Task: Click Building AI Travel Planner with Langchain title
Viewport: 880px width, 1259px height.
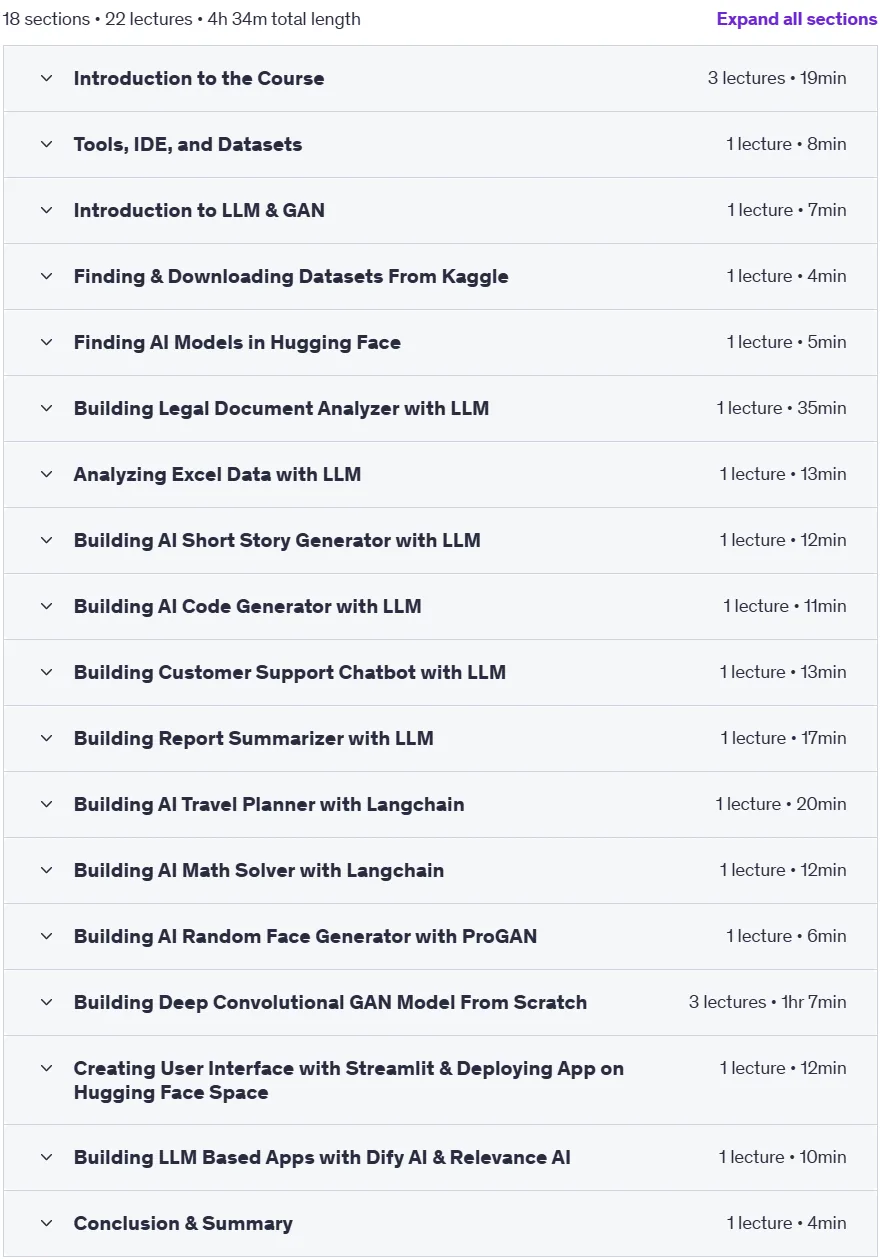Action: [269, 804]
